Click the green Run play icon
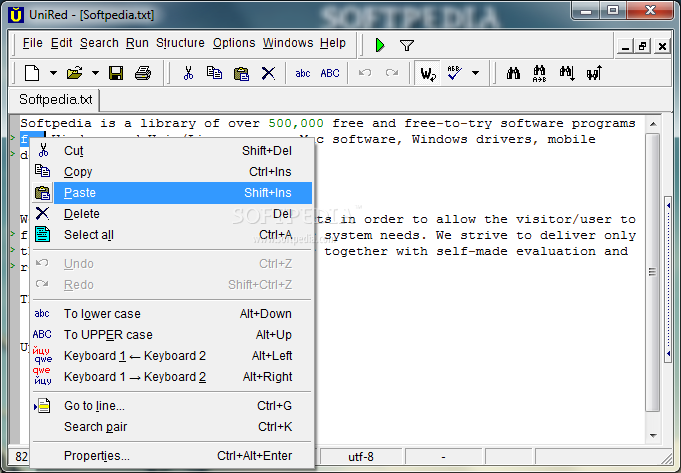 point(380,45)
